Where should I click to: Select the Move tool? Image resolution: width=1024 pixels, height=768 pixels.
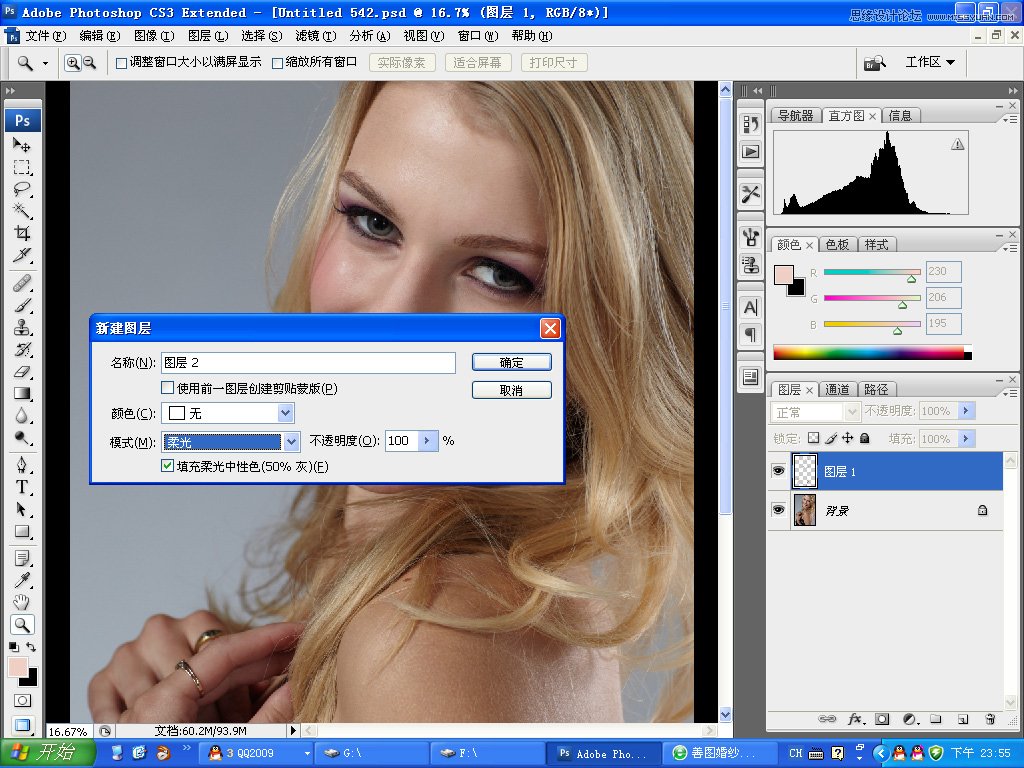coord(22,145)
